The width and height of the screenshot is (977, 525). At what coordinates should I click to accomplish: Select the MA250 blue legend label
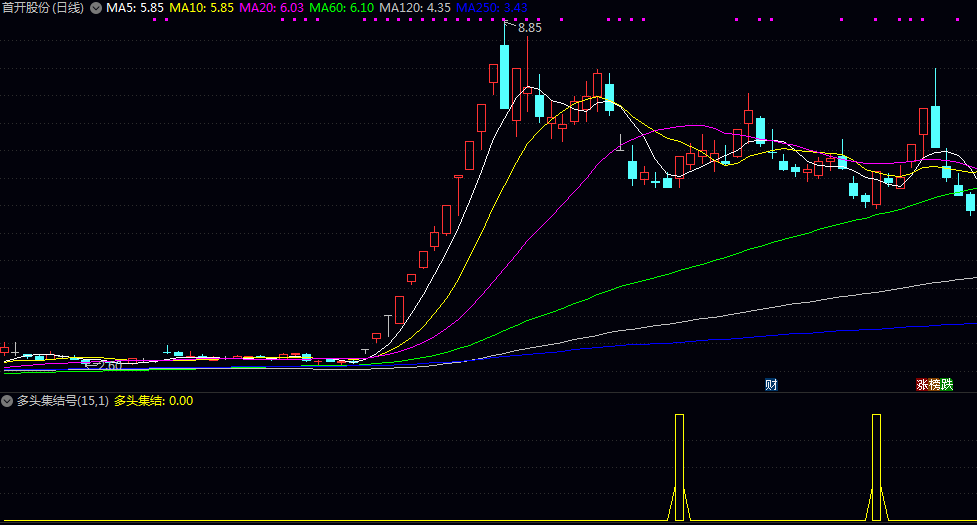(x=491, y=8)
